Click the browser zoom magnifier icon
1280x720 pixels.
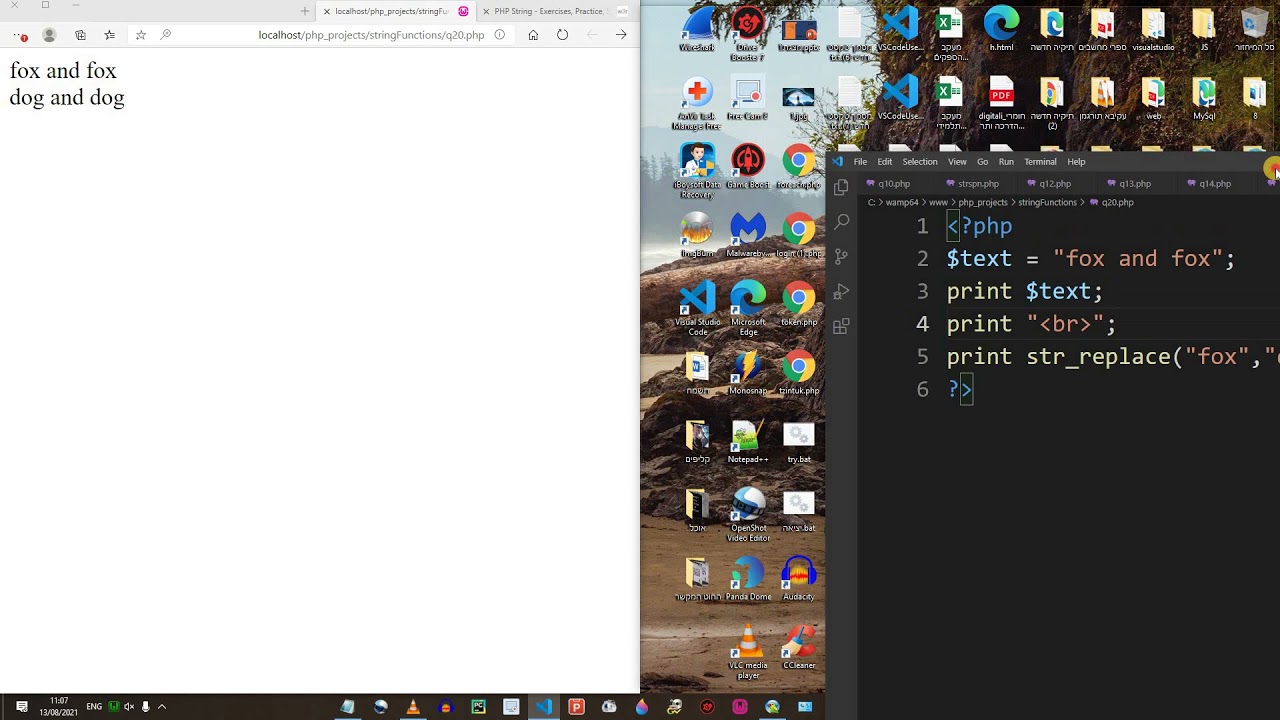[166, 35]
